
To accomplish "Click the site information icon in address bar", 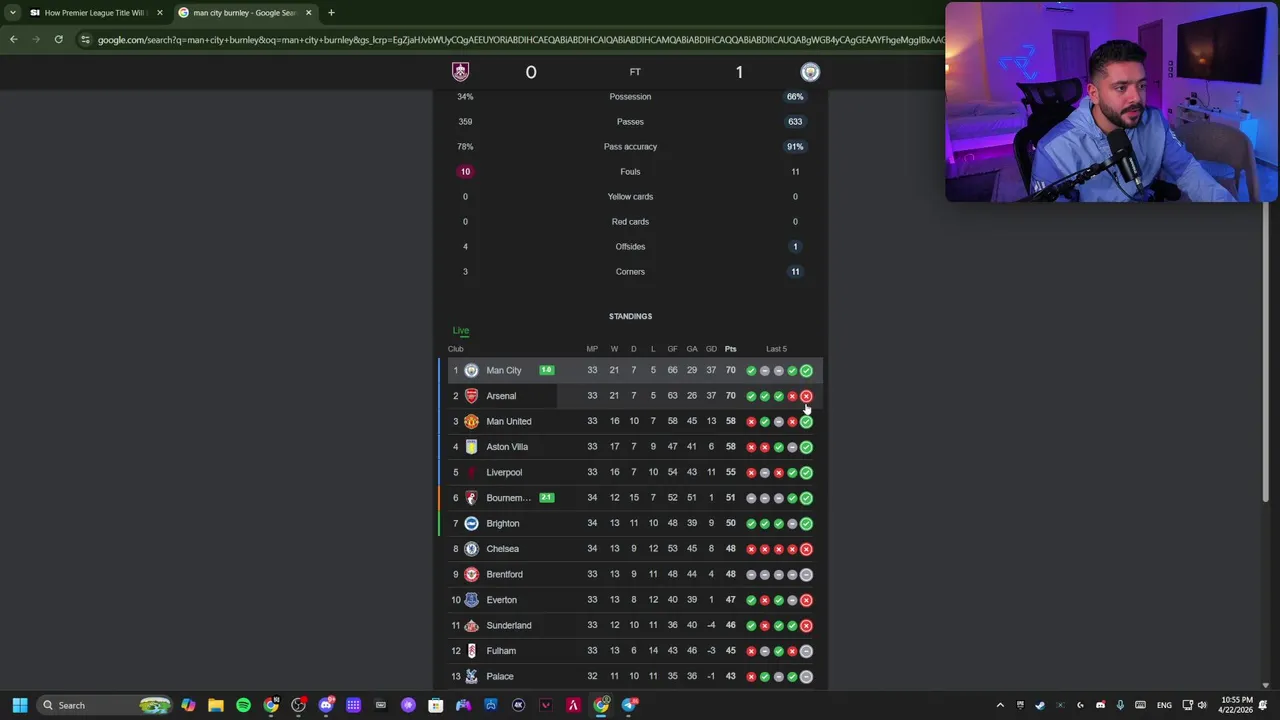I will tap(85, 39).
